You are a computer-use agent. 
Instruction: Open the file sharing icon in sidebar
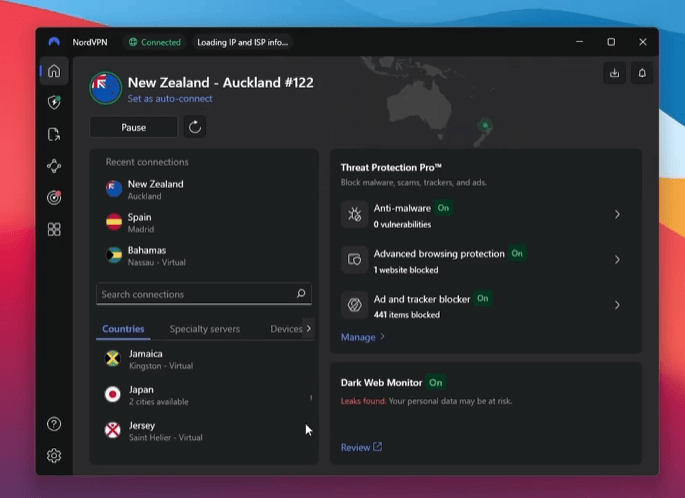pos(54,134)
